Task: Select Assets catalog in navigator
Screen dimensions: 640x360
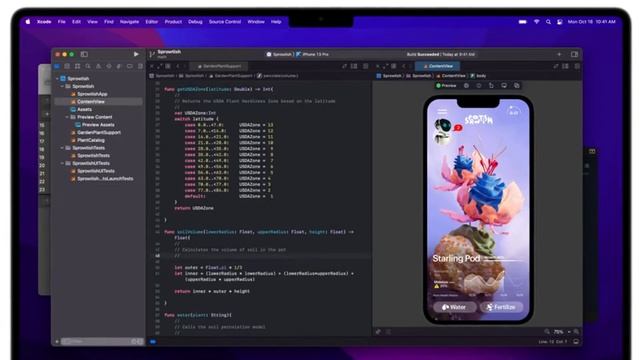Action: 81,109
